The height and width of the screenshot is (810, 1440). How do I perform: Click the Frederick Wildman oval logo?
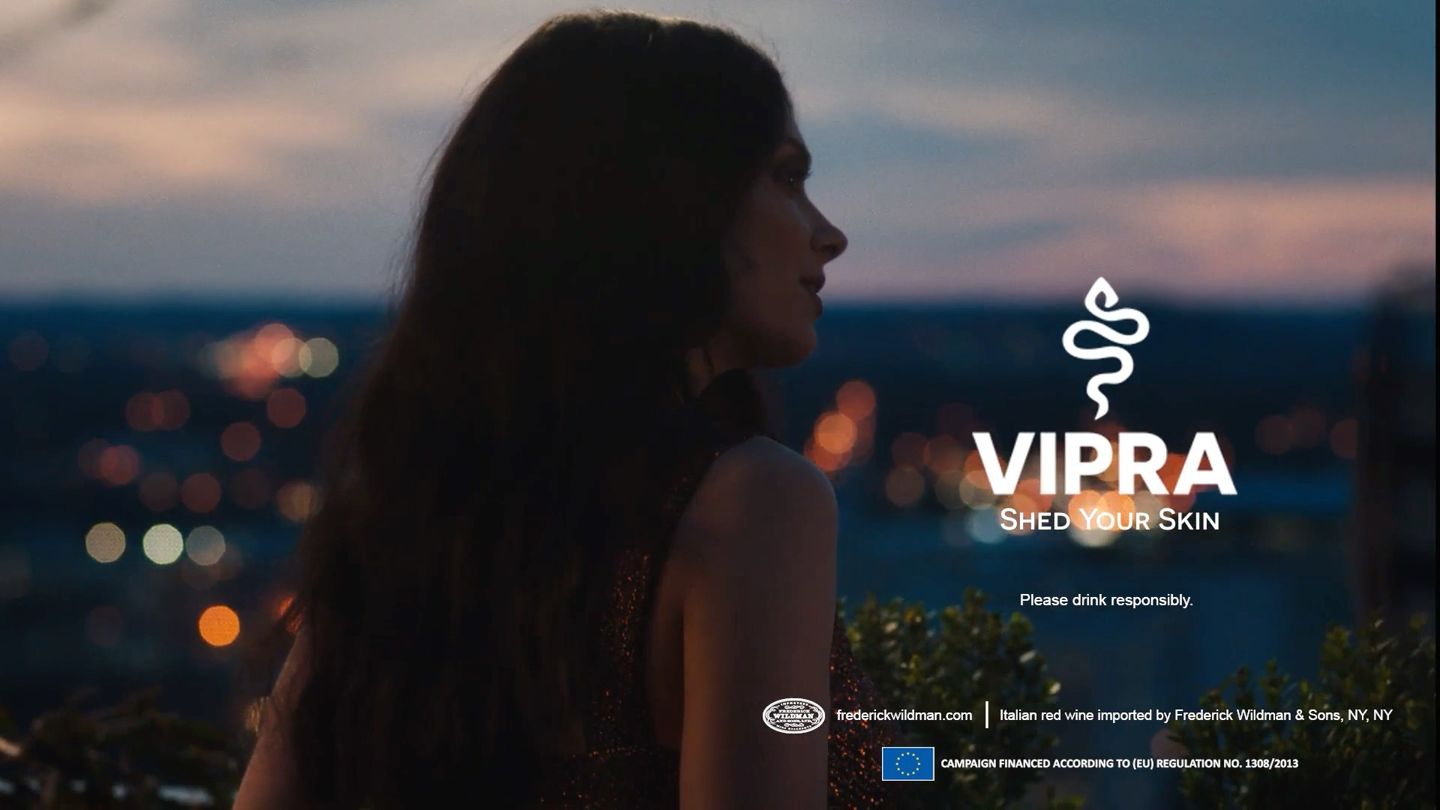point(794,715)
